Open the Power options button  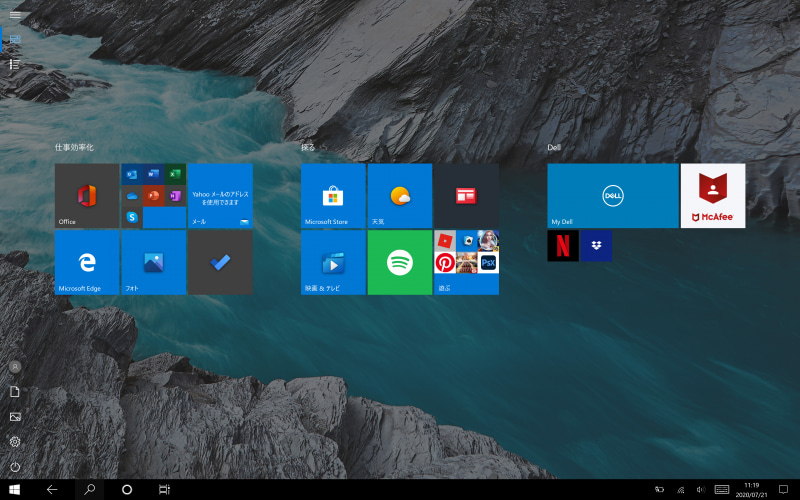(x=15, y=466)
